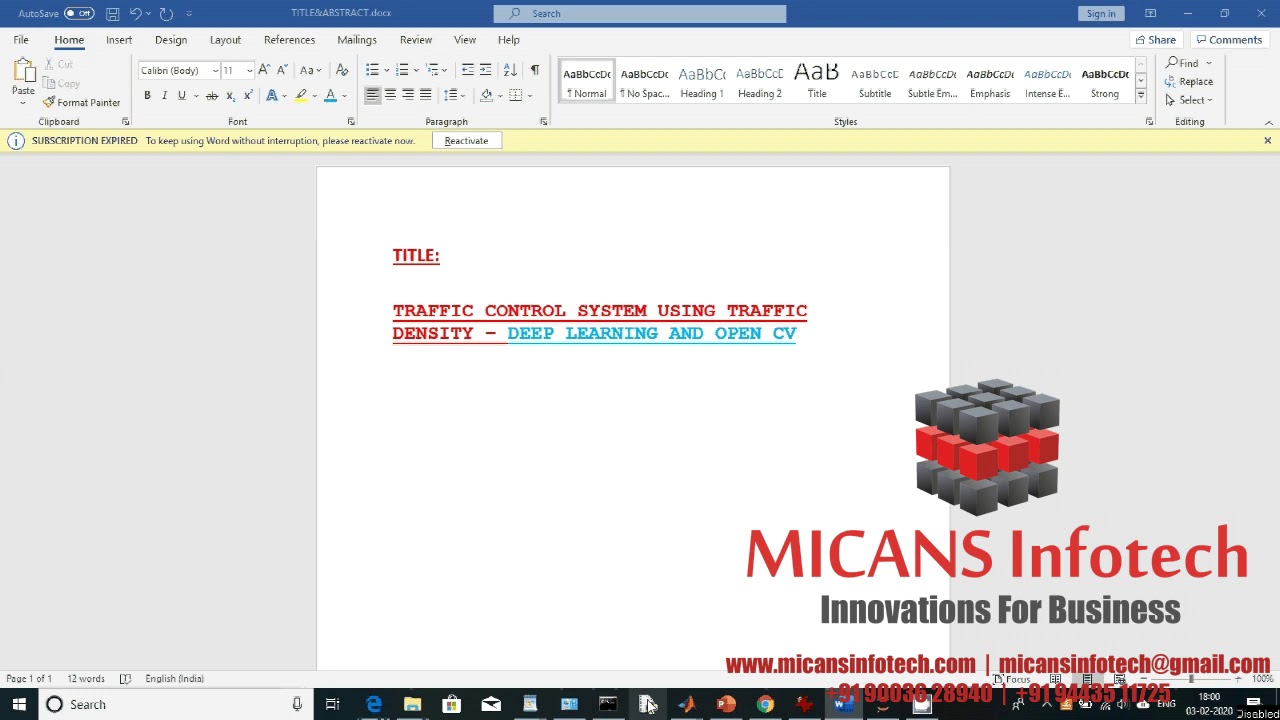Save the document from the title bar
The width and height of the screenshot is (1280, 720).
pyautogui.click(x=112, y=14)
